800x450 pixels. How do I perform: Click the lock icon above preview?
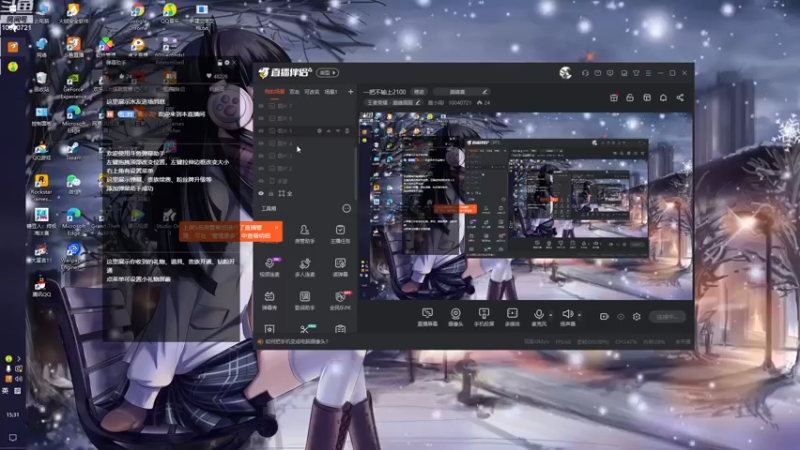click(x=630, y=97)
